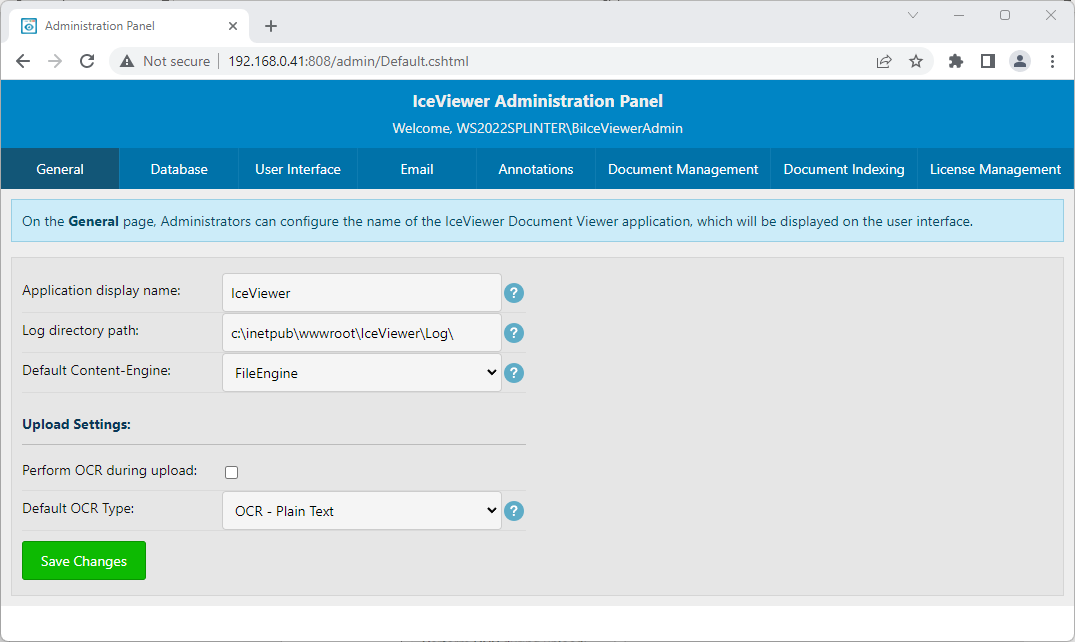Click help icon beside Default Content-Engine
This screenshot has width=1075, height=642.
514,373
